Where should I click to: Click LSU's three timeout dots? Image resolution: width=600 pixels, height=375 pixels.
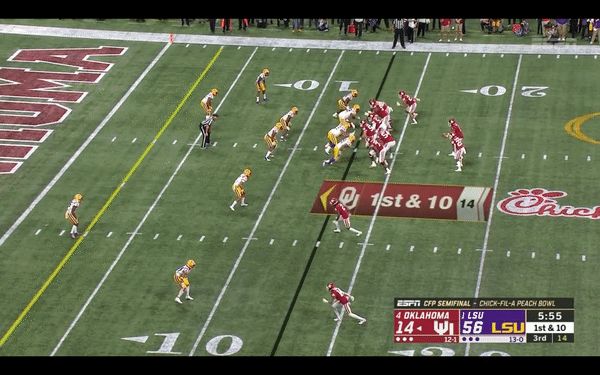pyautogui.click(x=471, y=339)
